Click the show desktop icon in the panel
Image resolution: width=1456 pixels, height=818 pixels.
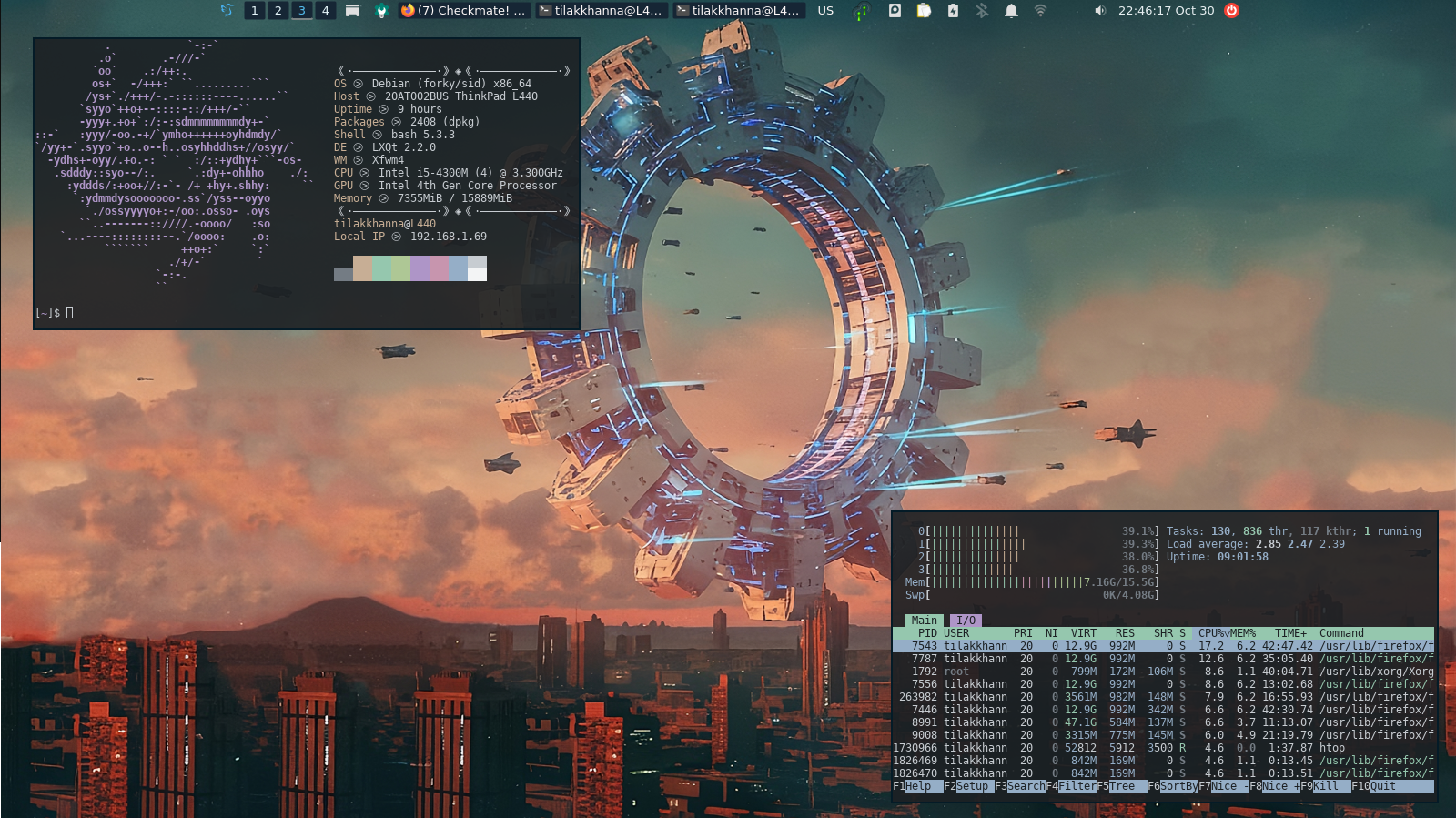(352, 11)
